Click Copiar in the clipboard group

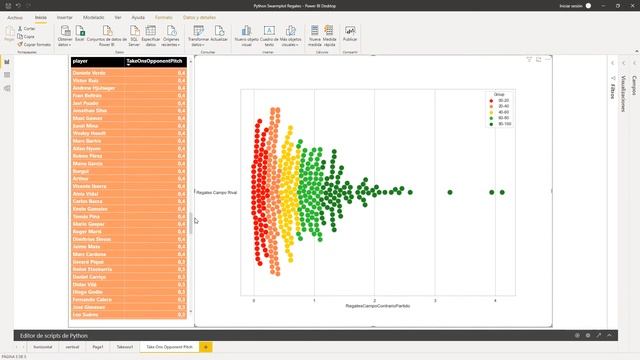(x=26, y=37)
